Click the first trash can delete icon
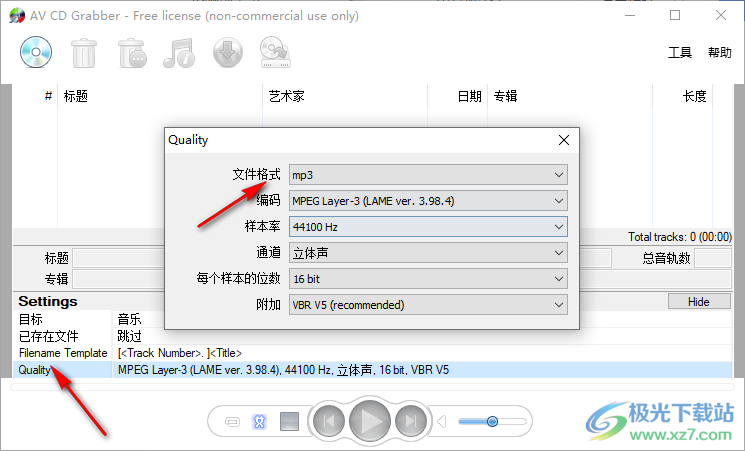The width and height of the screenshot is (745, 451). (84, 52)
